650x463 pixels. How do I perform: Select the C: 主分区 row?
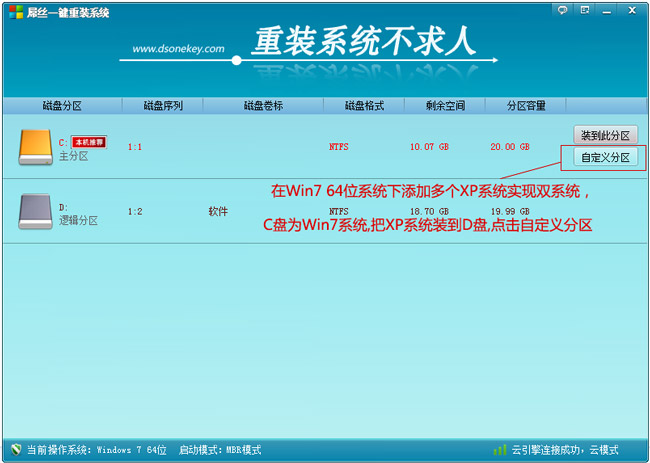[300, 147]
